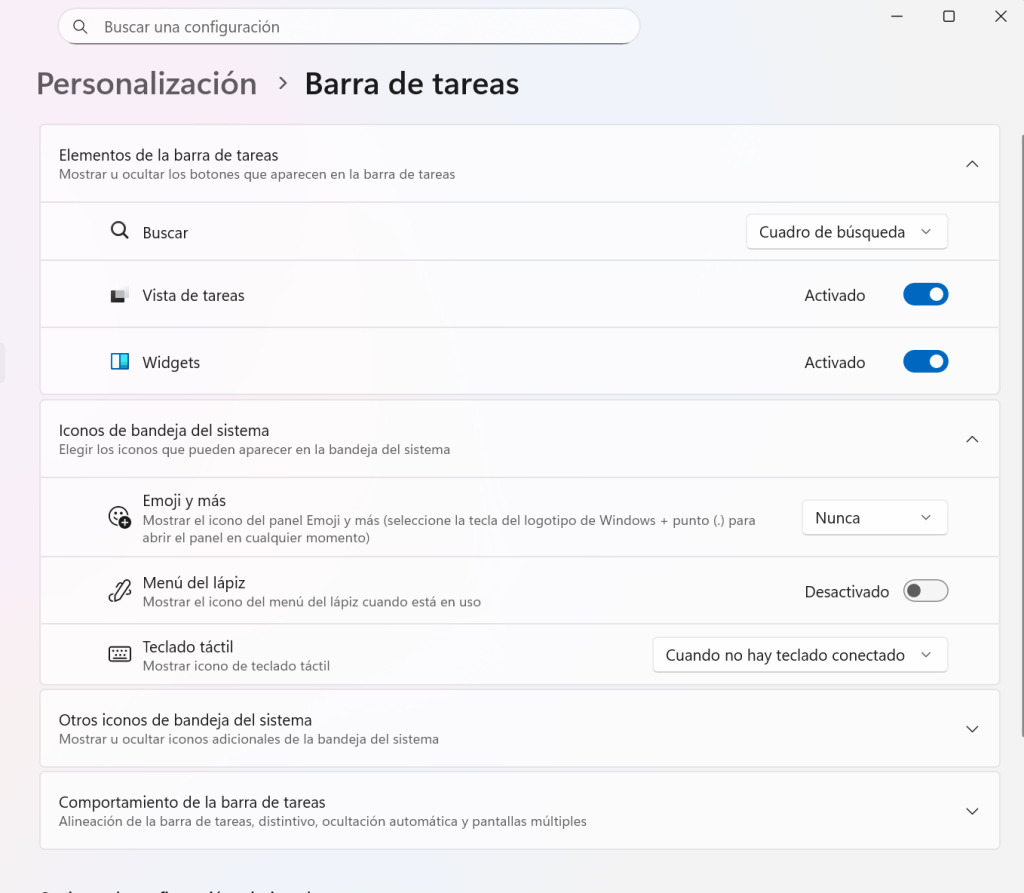Turn off the Widgets toggle

[x=925, y=361]
